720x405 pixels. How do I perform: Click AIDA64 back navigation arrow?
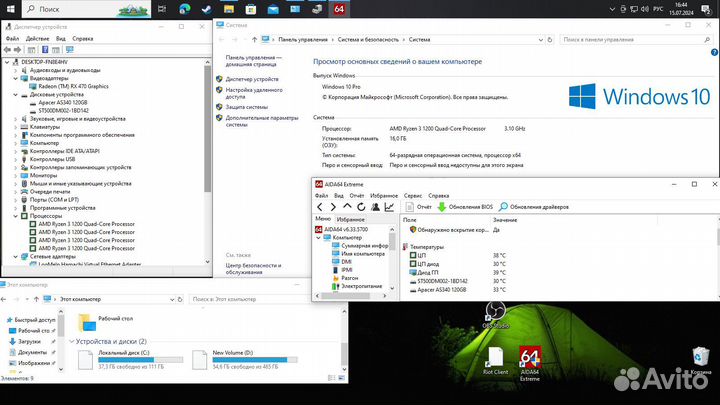[x=320, y=207]
